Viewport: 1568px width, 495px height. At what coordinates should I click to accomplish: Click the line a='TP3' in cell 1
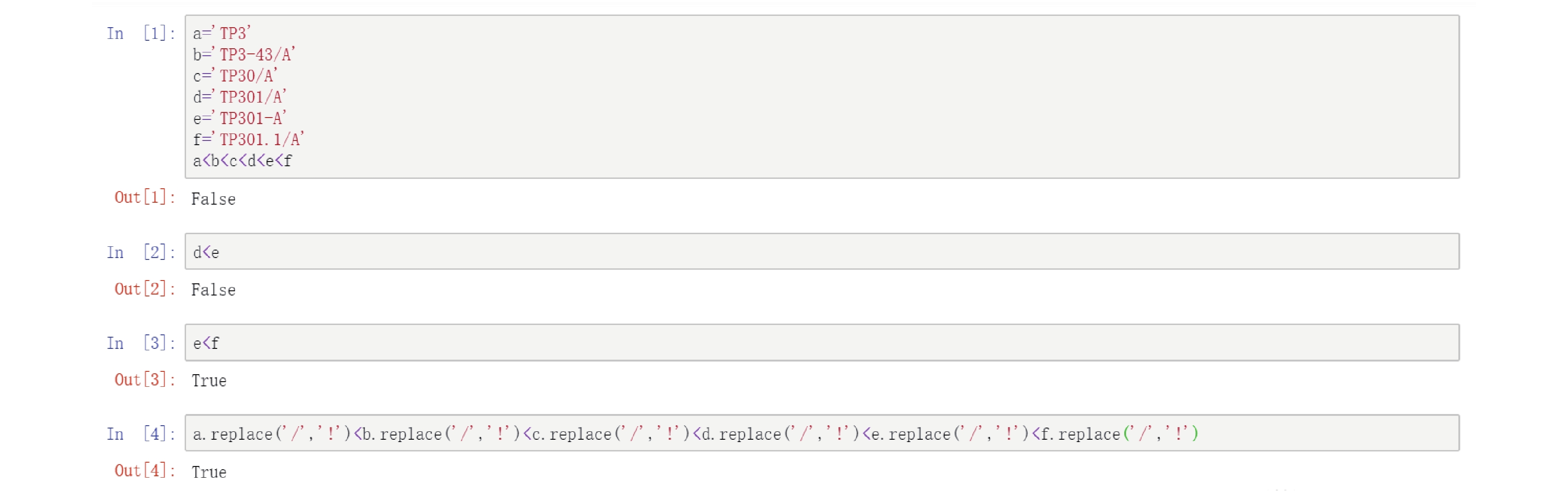coord(222,33)
